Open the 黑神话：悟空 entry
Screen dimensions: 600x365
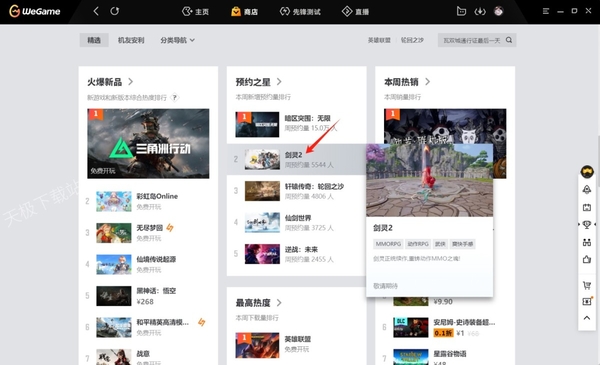[x=148, y=296]
